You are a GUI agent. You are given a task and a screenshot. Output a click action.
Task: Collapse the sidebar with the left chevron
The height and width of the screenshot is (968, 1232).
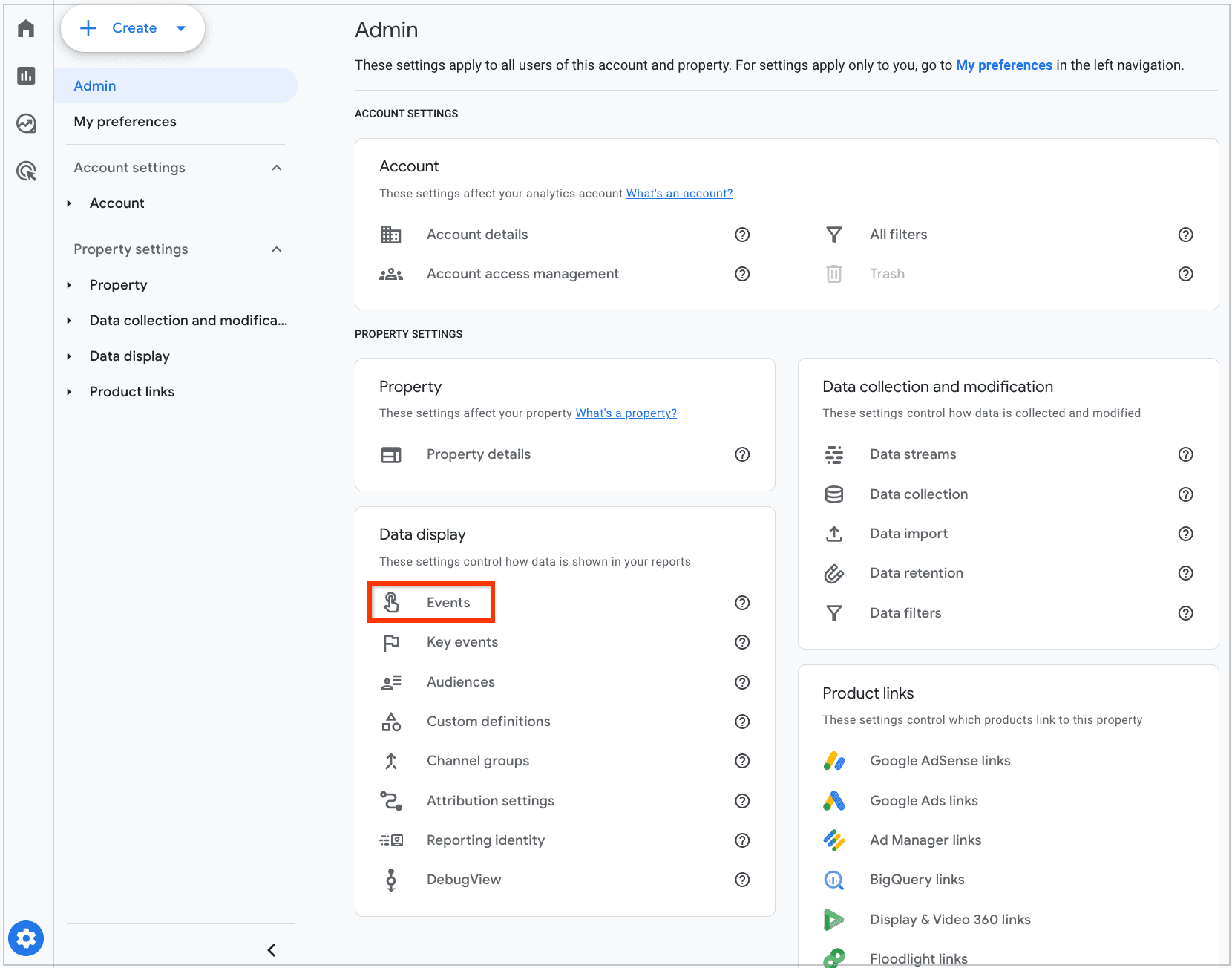click(272, 950)
